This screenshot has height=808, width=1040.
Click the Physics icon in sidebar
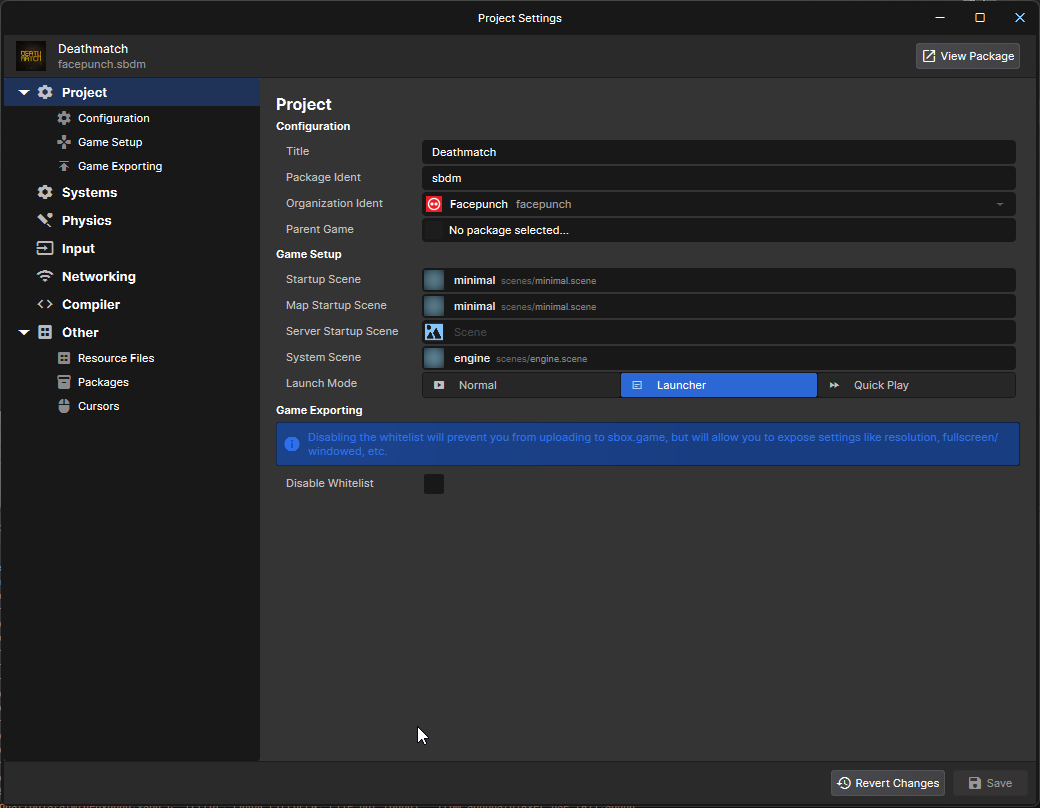click(x=45, y=220)
